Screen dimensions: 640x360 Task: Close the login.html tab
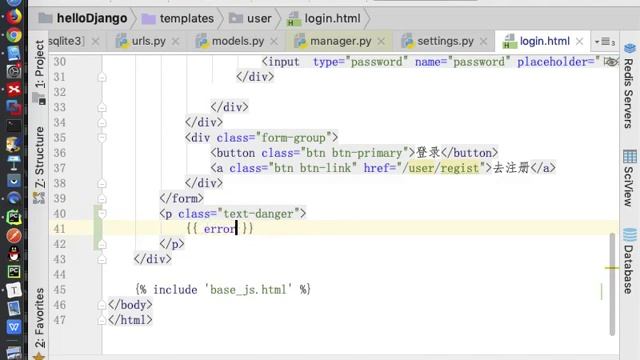tap(580, 42)
